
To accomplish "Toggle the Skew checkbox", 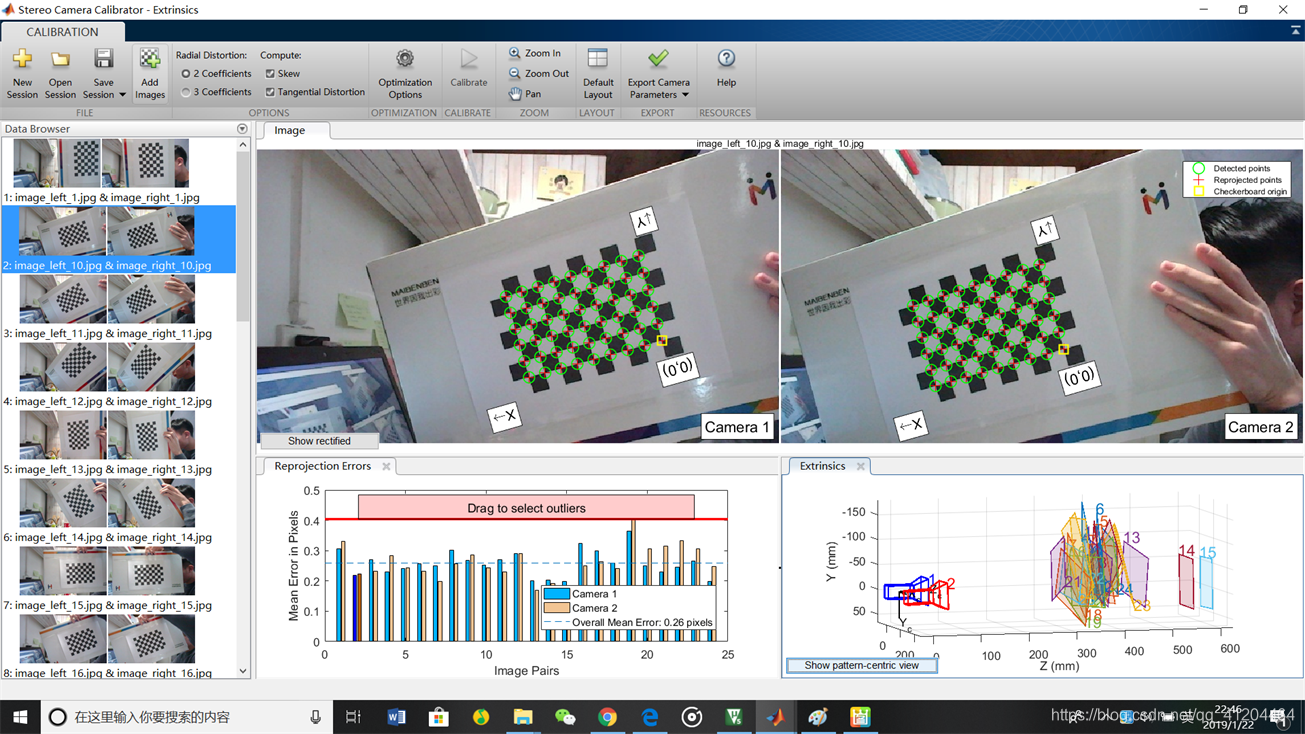I will point(270,74).
